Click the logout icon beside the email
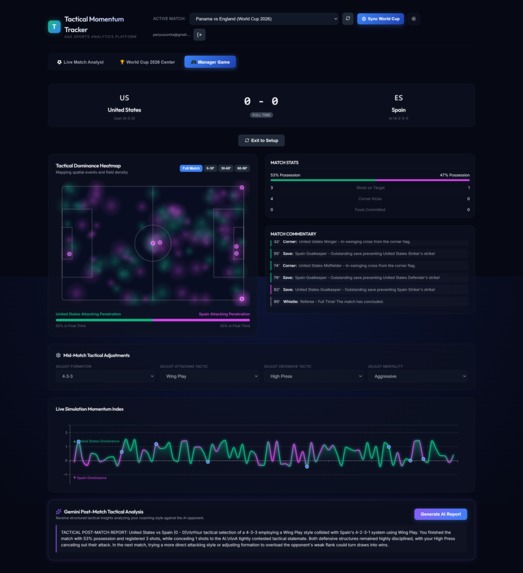Screen dimensions: 523x573 click(200, 35)
